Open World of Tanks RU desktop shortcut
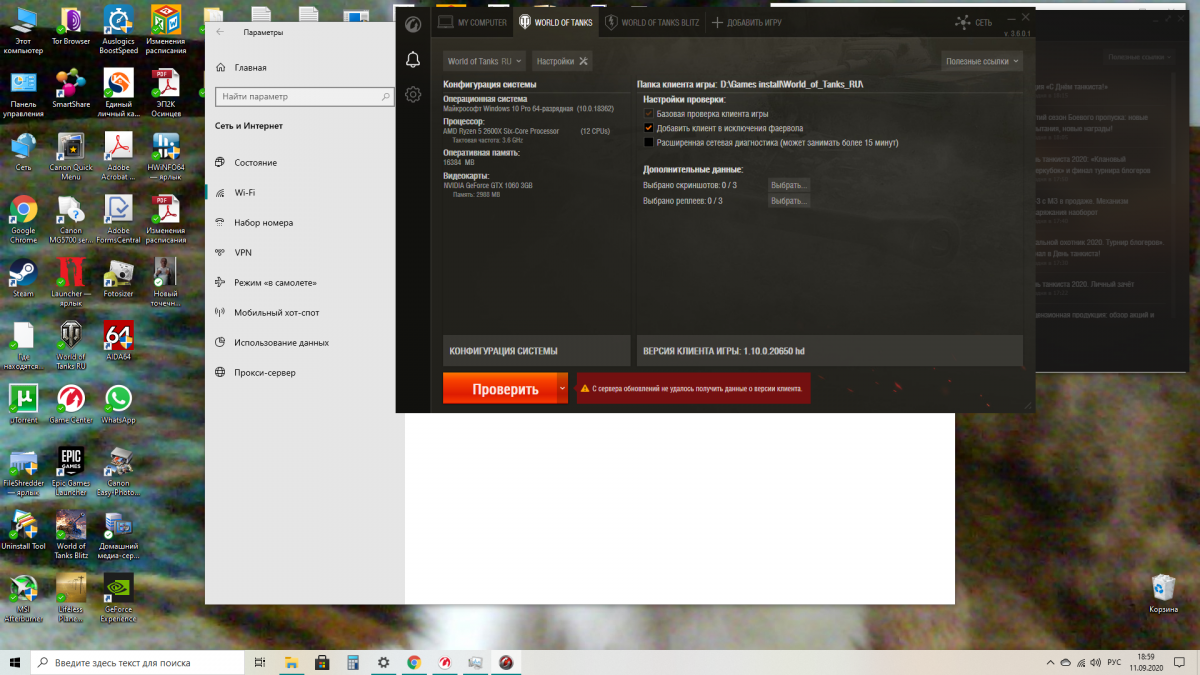Screen dimensions: 1200x675 71,344
